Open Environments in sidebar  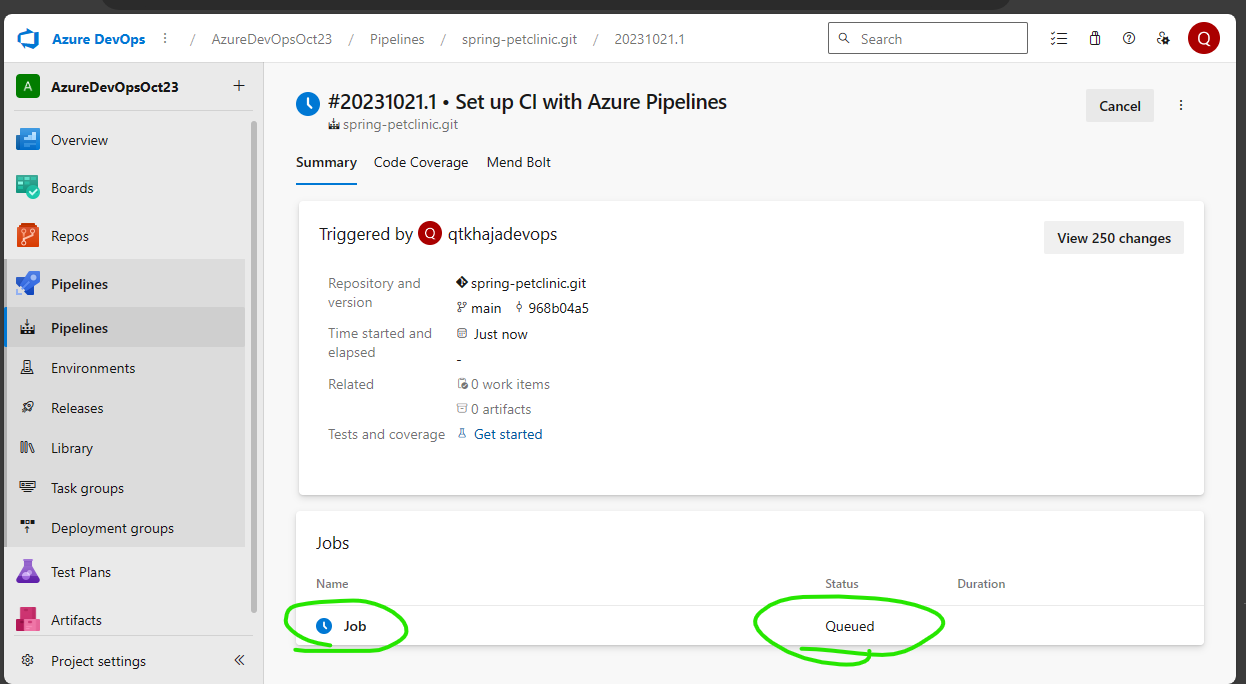coord(125,368)
